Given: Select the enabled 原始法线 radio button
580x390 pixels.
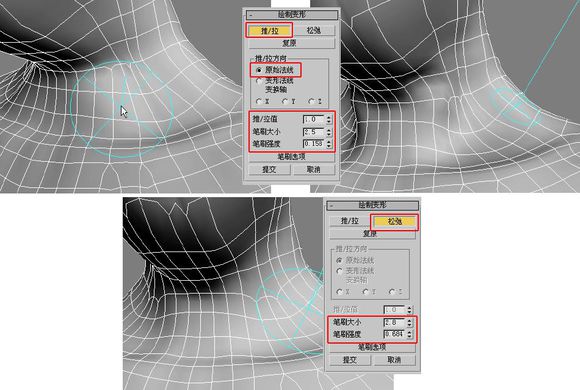Looking at the screenshot, I should coord(259,70).
